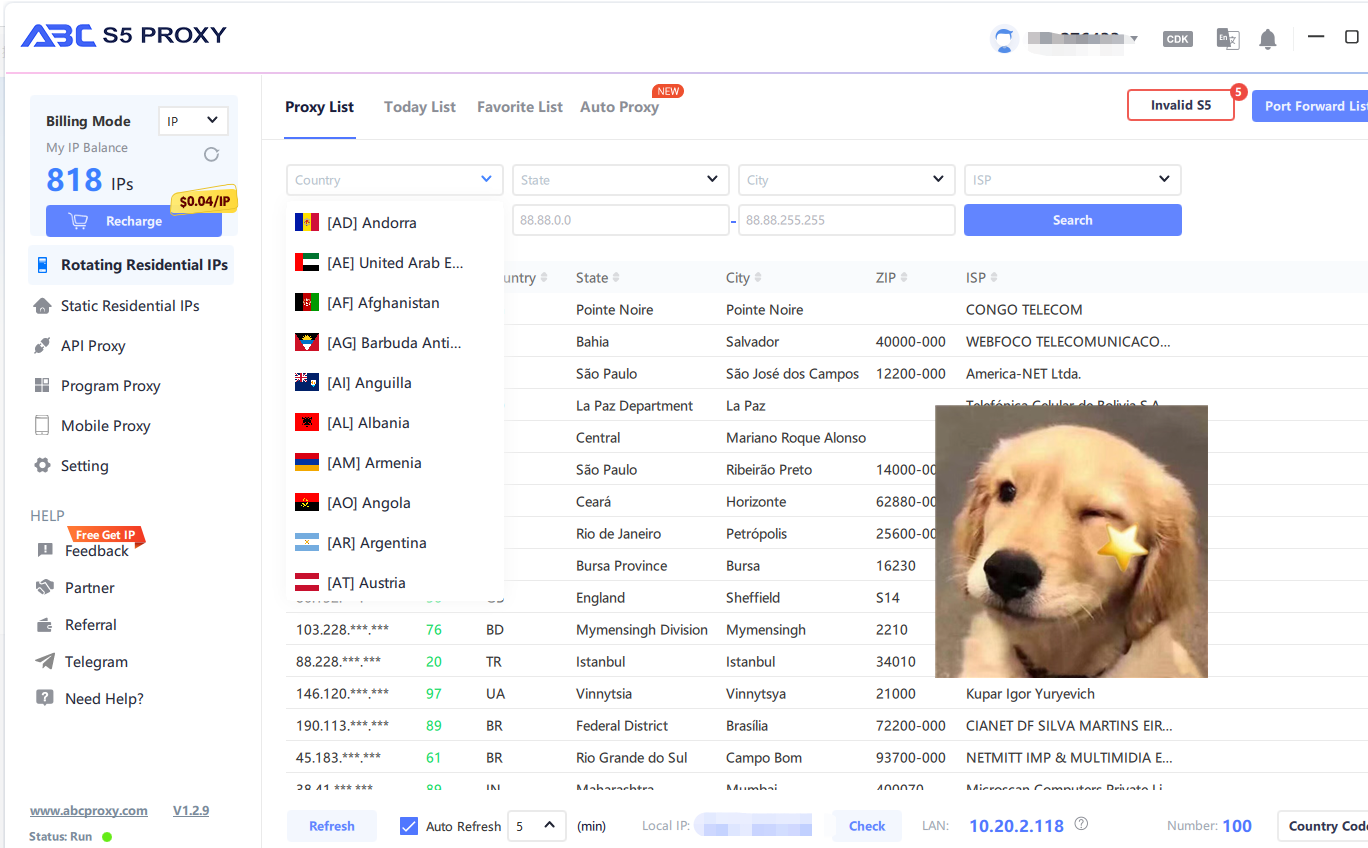
Task: Sort by ISP column header
Action: (x=981, y=278)
